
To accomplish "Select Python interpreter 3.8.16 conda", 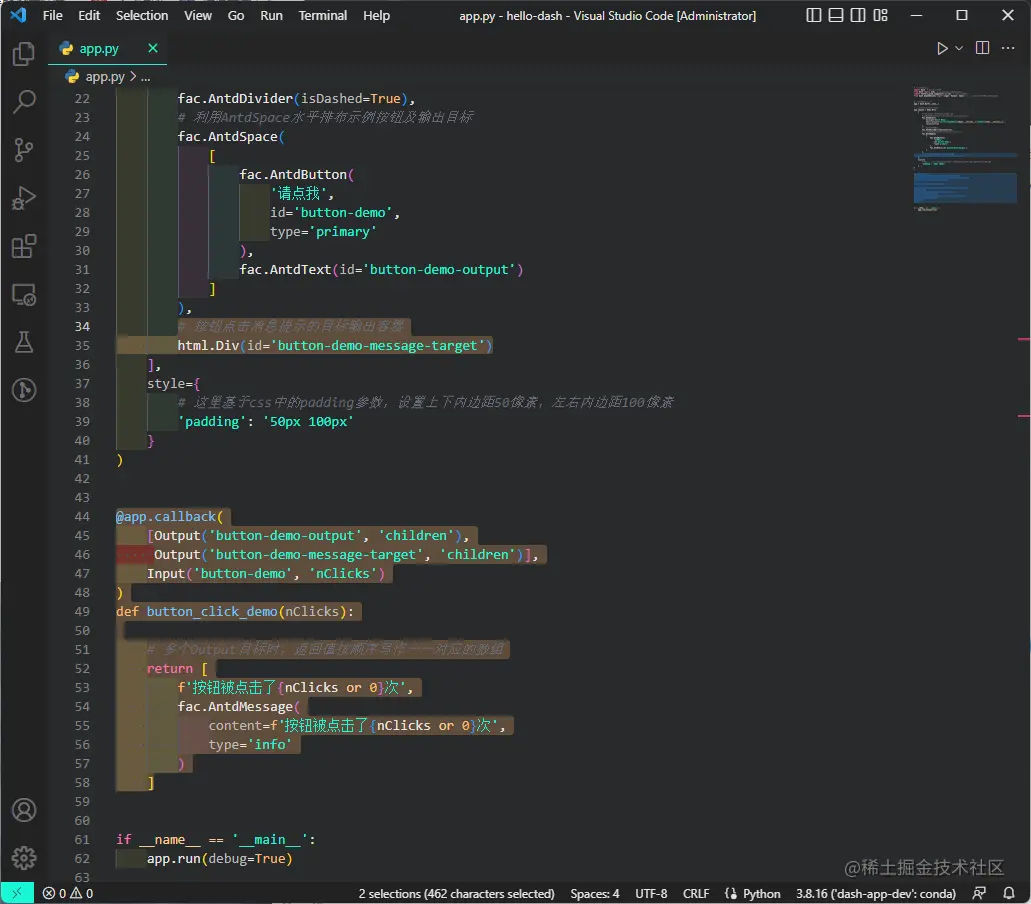I will coord(875,893).
